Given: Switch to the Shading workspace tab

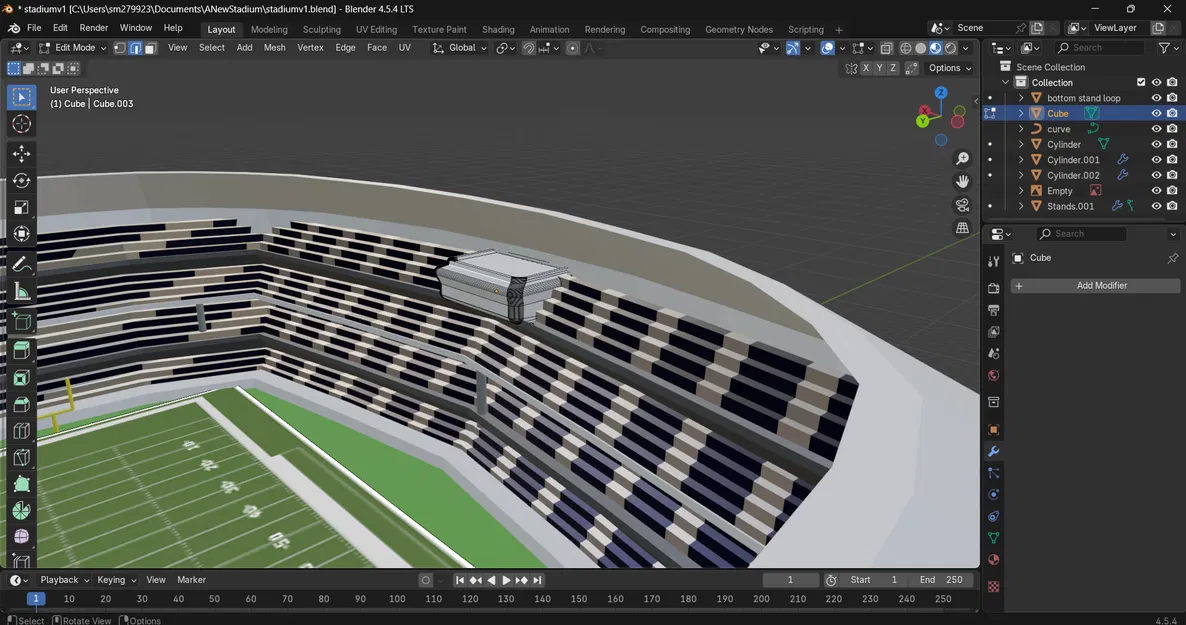Looking at the screenshot, I should coord(498,29).
